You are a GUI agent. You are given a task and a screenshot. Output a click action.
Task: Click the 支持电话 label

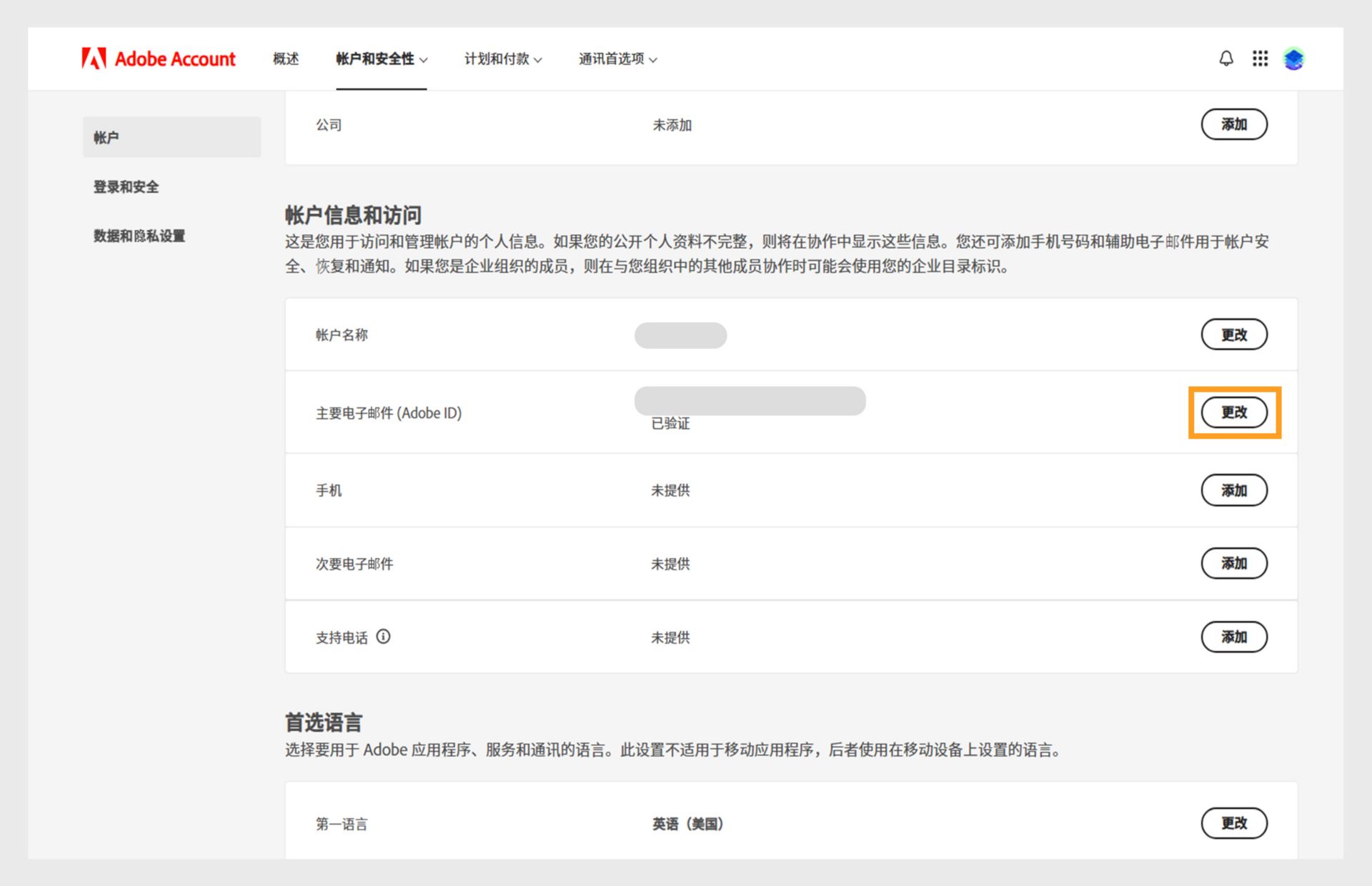[x=342, y=637]
